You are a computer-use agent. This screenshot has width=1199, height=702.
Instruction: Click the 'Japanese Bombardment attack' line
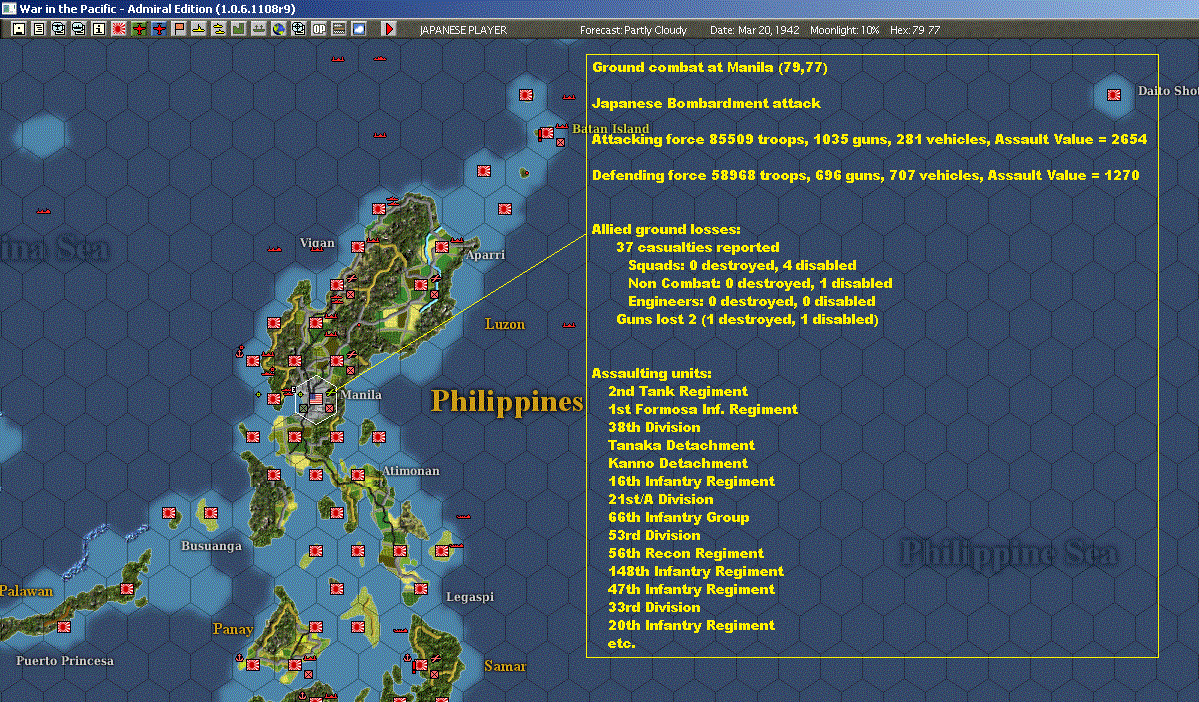(706, 103)
